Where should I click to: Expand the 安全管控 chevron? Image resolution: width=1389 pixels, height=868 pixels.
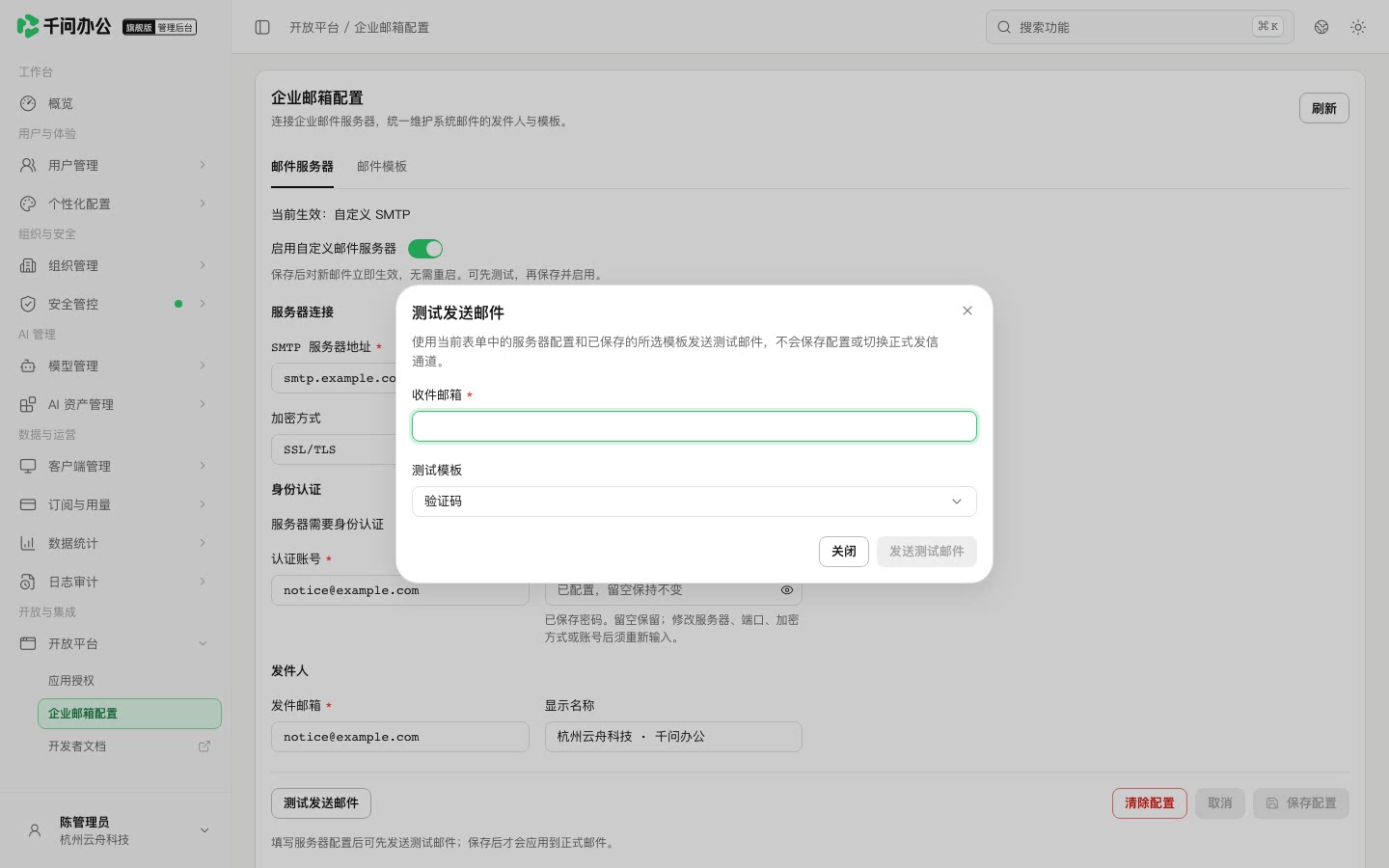click(203, 304)
